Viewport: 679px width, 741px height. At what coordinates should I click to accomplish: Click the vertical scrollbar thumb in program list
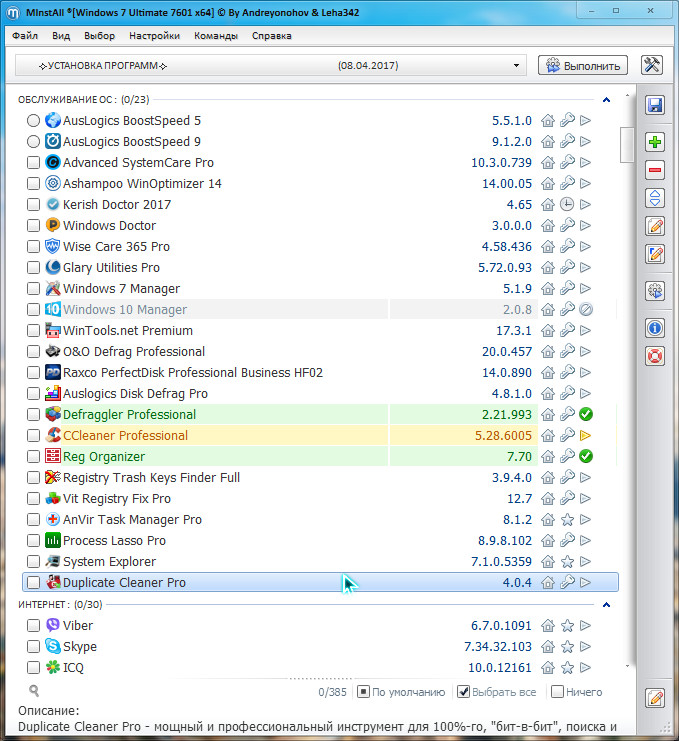pyautogui.click(x=627, y=145)
